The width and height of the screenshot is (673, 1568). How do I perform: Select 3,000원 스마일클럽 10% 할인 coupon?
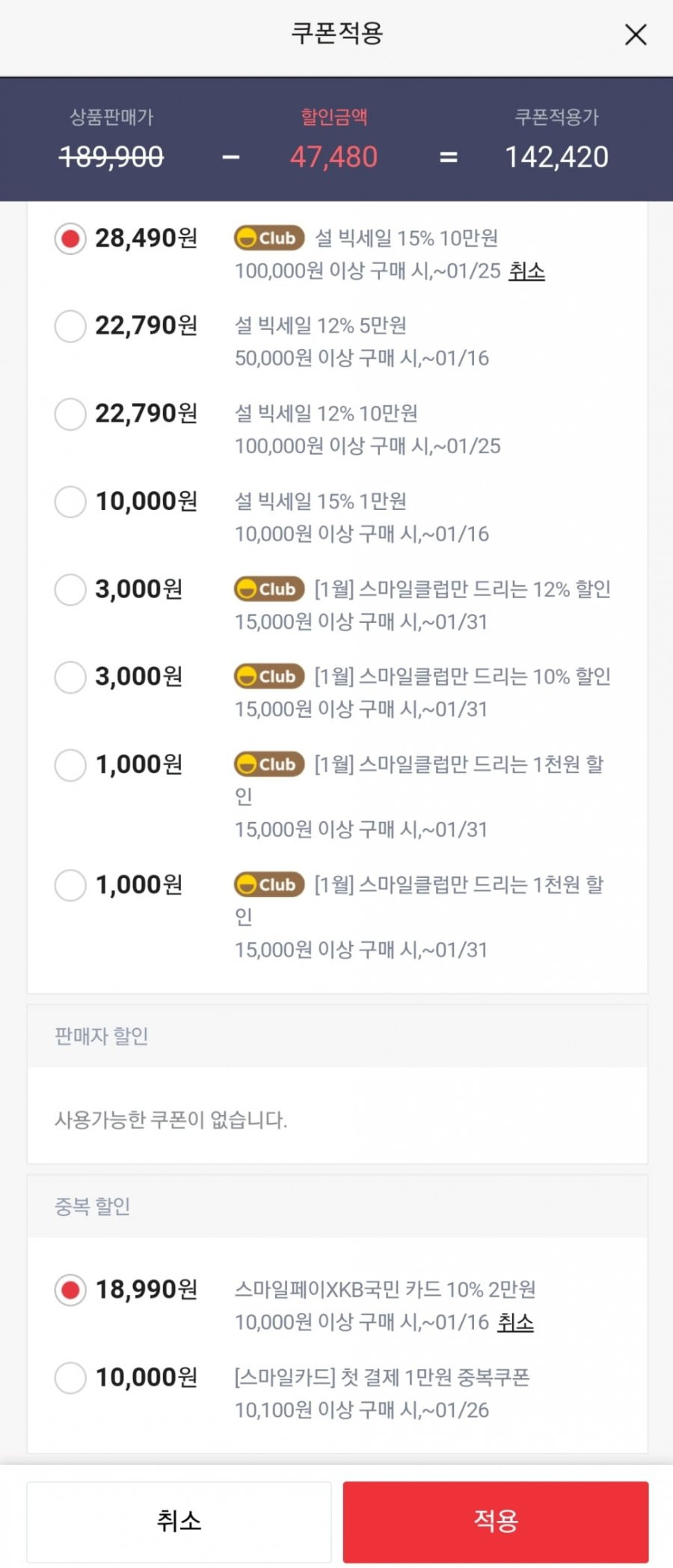click(x=70, y=677)
